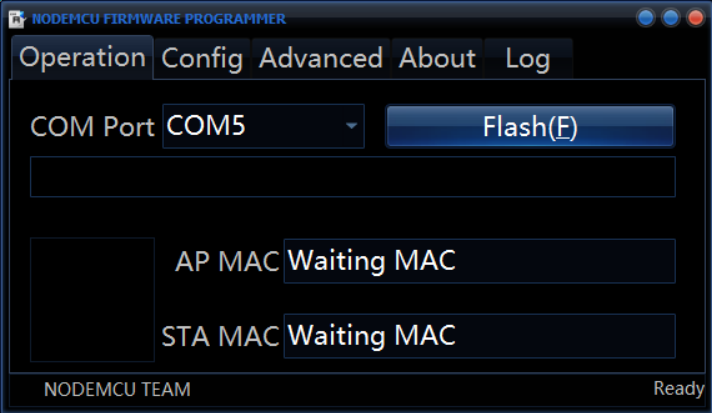Click the Ready status indicator

click(678, 388)
